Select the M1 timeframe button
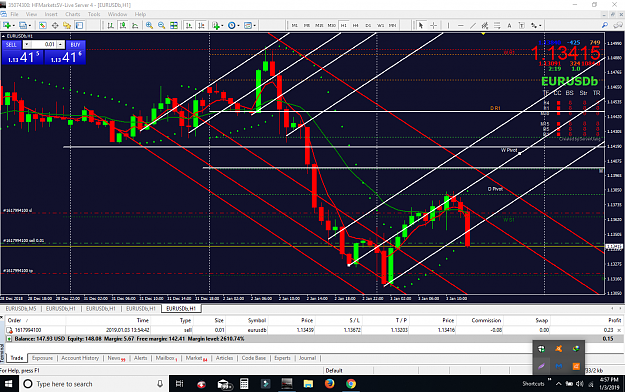 [x=295, y=26]
